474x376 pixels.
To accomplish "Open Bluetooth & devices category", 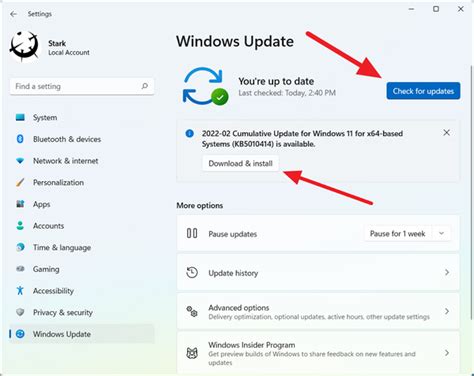I will click(82, 139).
